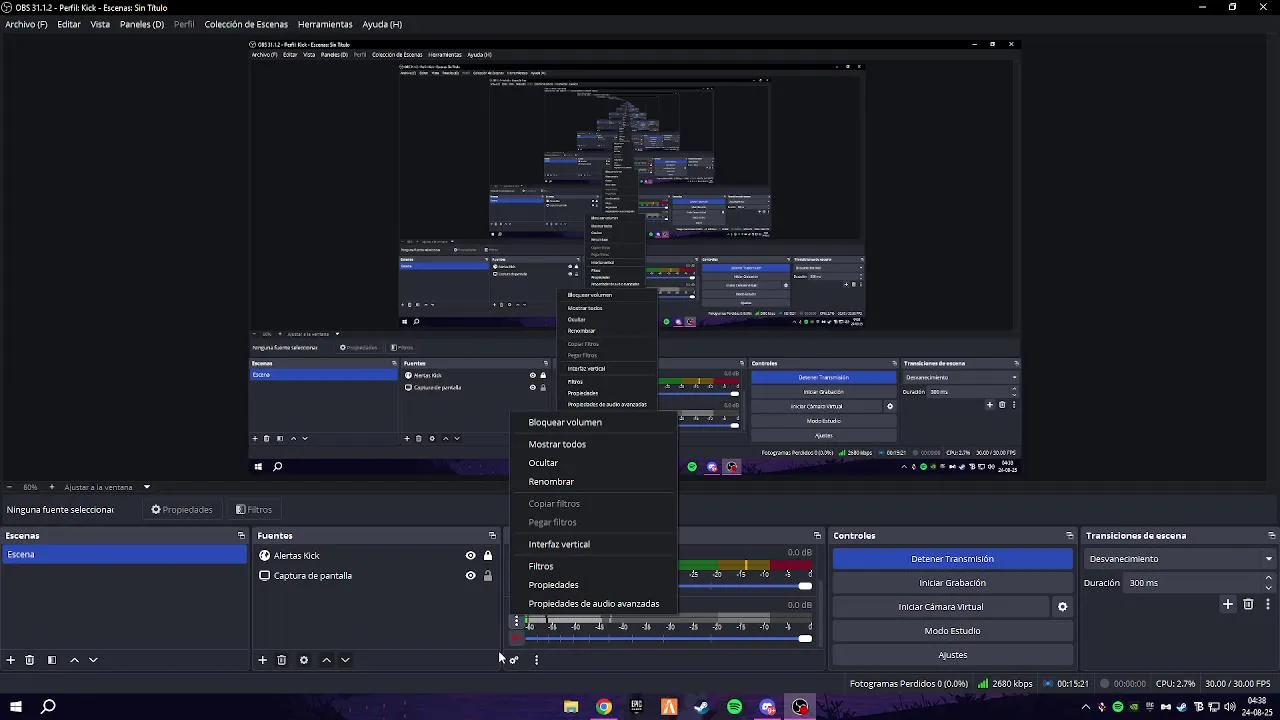Increase transition duration with up arrow
1280x720 pixels.
coord(1269,578)
